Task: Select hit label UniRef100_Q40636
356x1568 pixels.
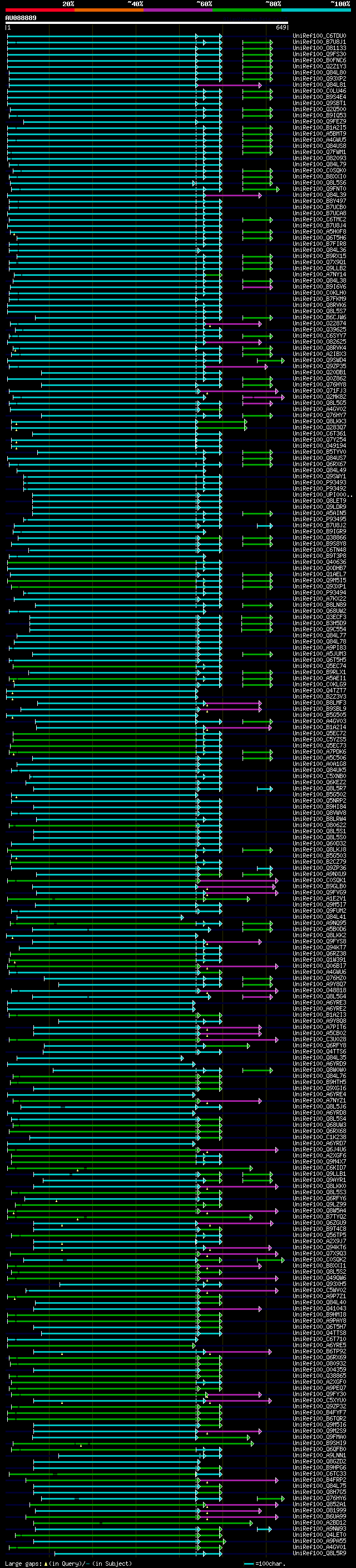Action: [x=319, y=562]
